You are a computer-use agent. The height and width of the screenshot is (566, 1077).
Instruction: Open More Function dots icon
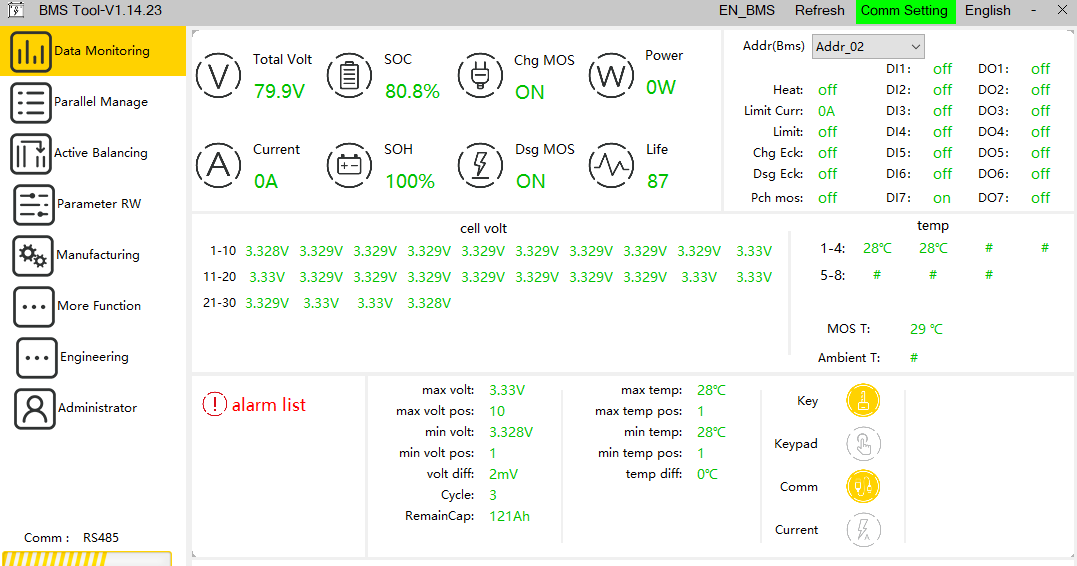point(34,306)
